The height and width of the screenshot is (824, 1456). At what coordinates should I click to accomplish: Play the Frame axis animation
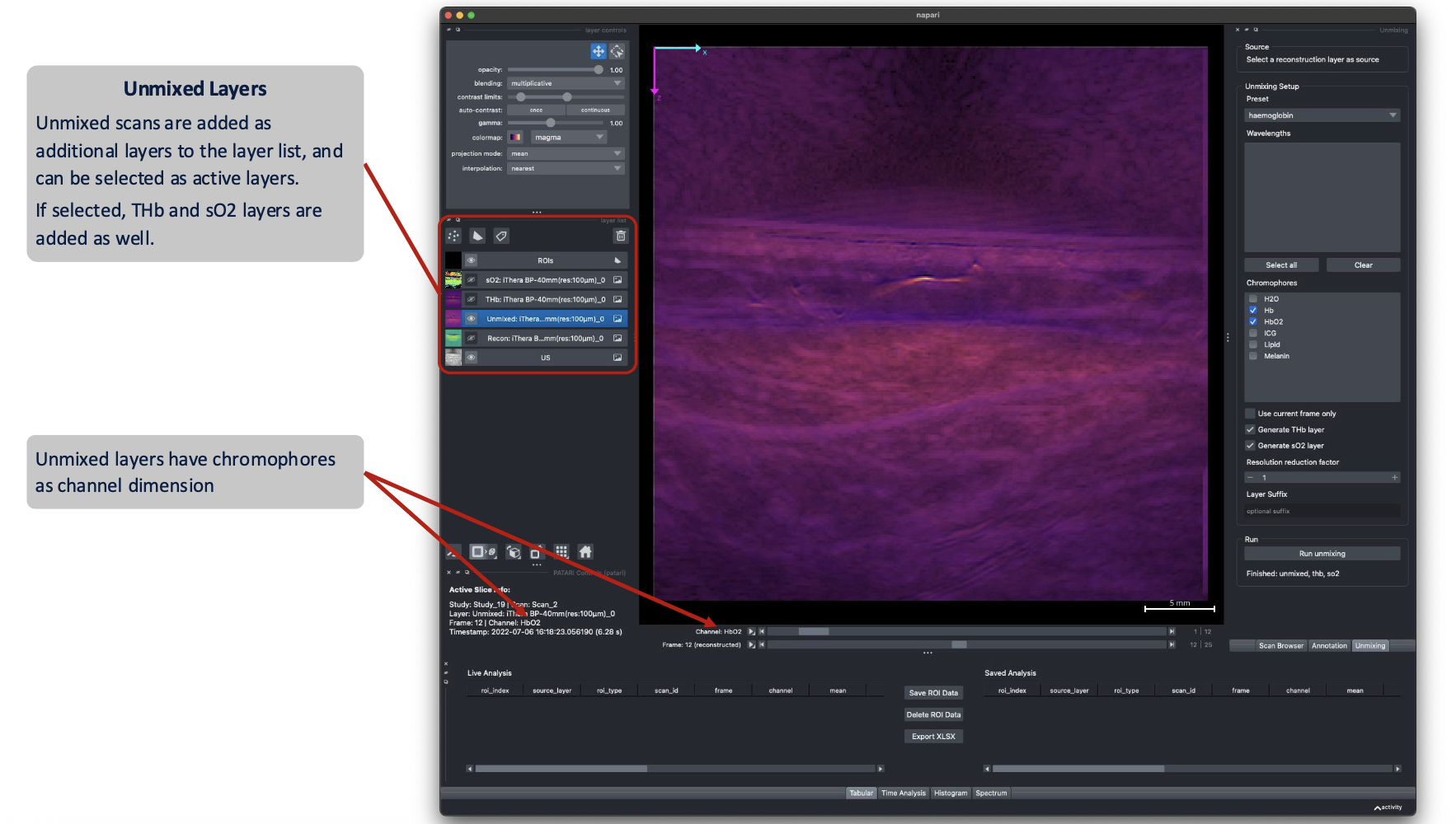coord(751,645)
